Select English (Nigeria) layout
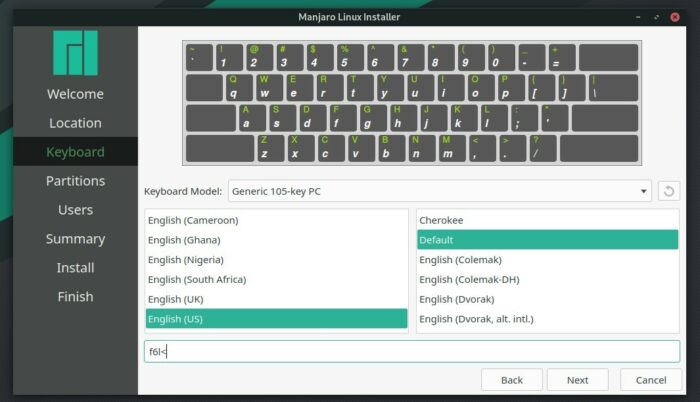This screenshot has height=402, width=700. 276,260
